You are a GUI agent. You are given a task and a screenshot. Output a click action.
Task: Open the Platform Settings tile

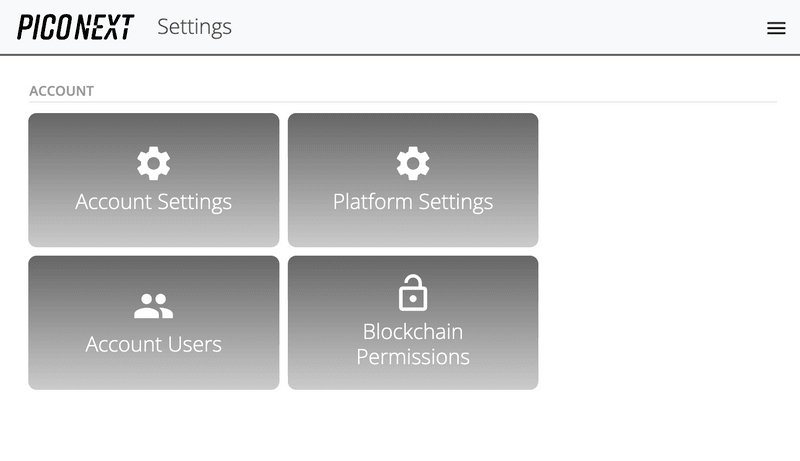point(413,180)
